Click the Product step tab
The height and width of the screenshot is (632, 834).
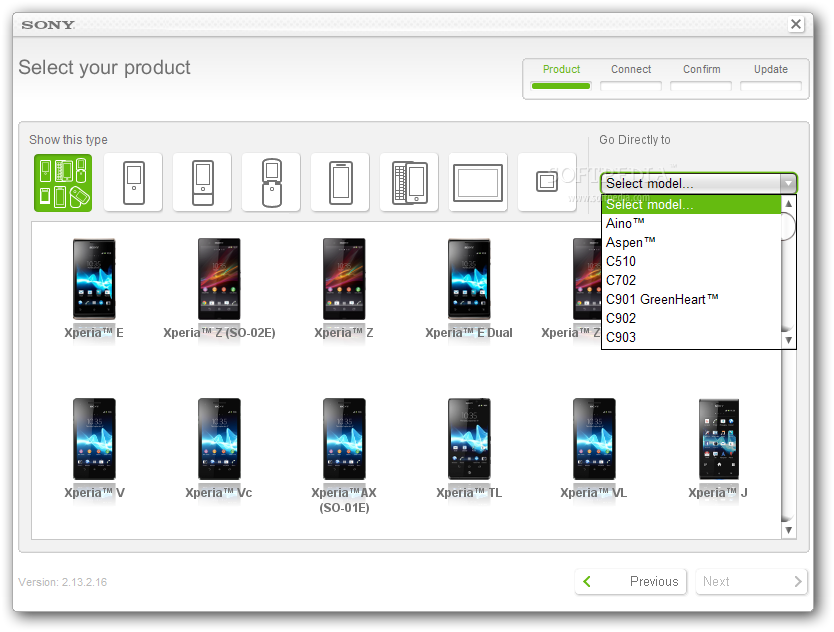(561, 77)
